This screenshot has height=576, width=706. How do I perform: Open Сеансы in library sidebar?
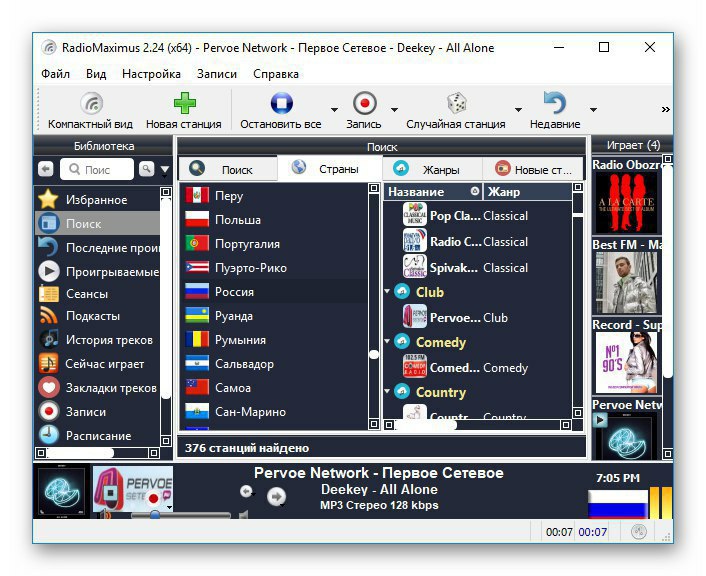[x=98, y=294]
